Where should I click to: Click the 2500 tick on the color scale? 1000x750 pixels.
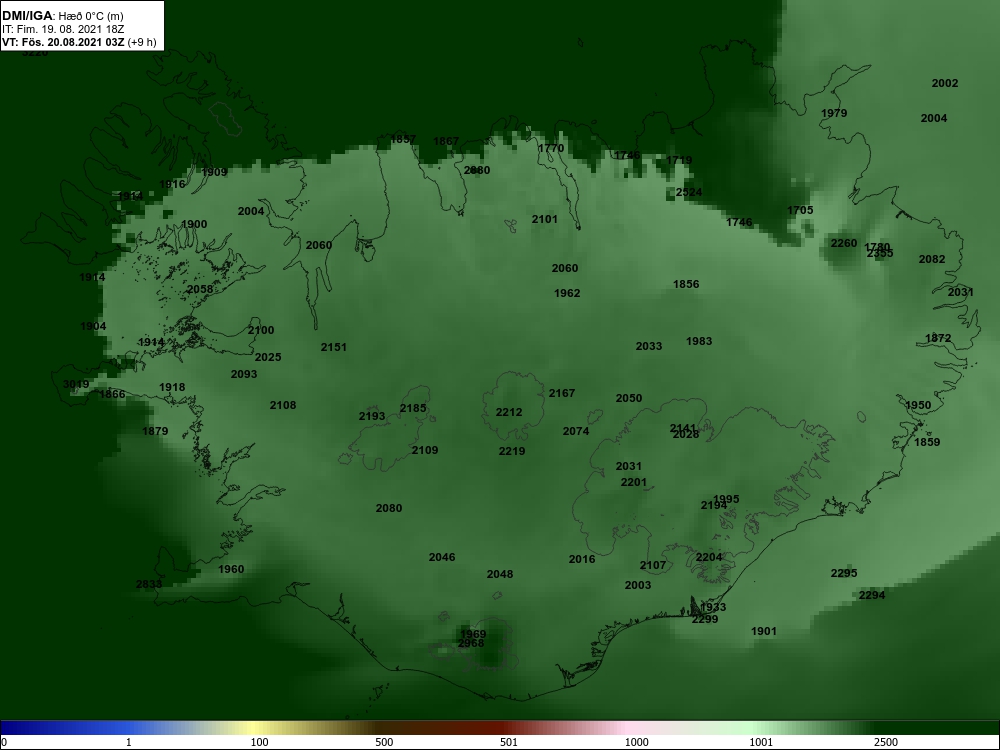coord(886,742)
